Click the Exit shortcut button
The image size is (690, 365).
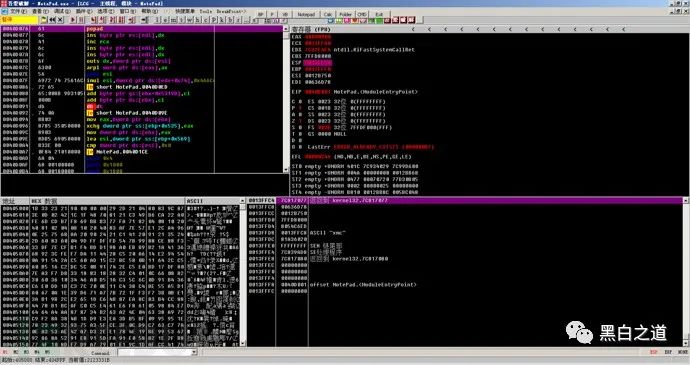[379, 15]
